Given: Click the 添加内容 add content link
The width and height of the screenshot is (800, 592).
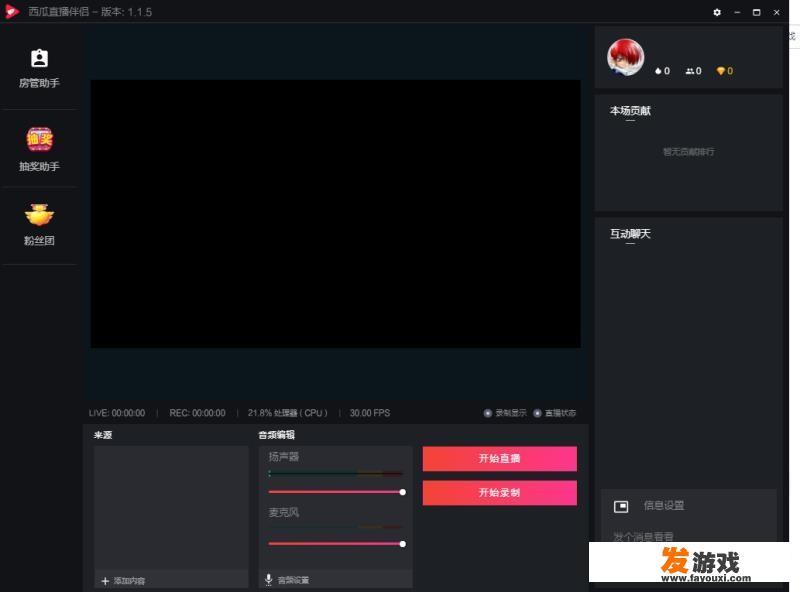Looking at the screenshot, I should [130, 581].
